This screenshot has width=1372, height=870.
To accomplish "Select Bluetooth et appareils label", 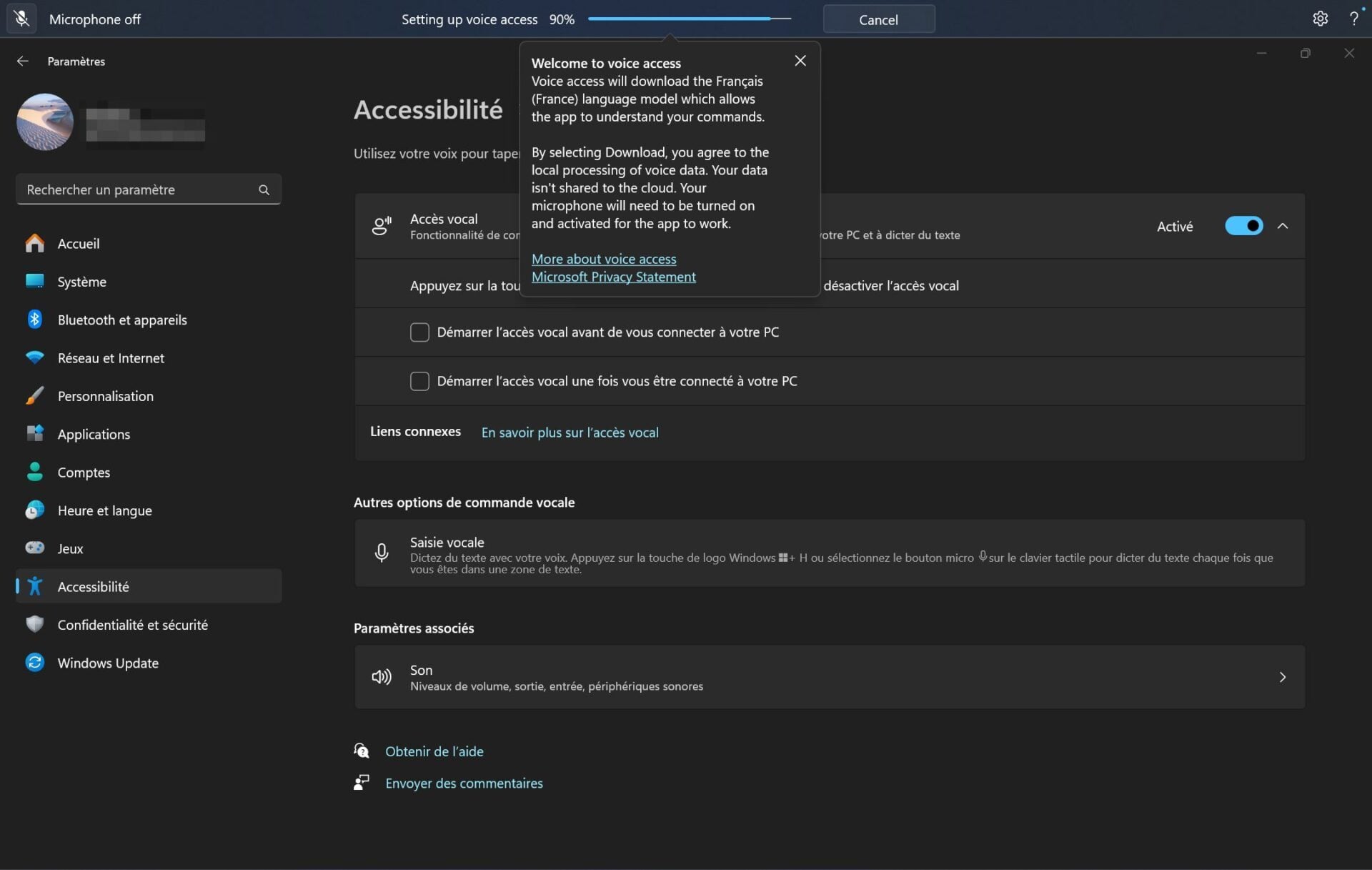I will coord(122,320).
